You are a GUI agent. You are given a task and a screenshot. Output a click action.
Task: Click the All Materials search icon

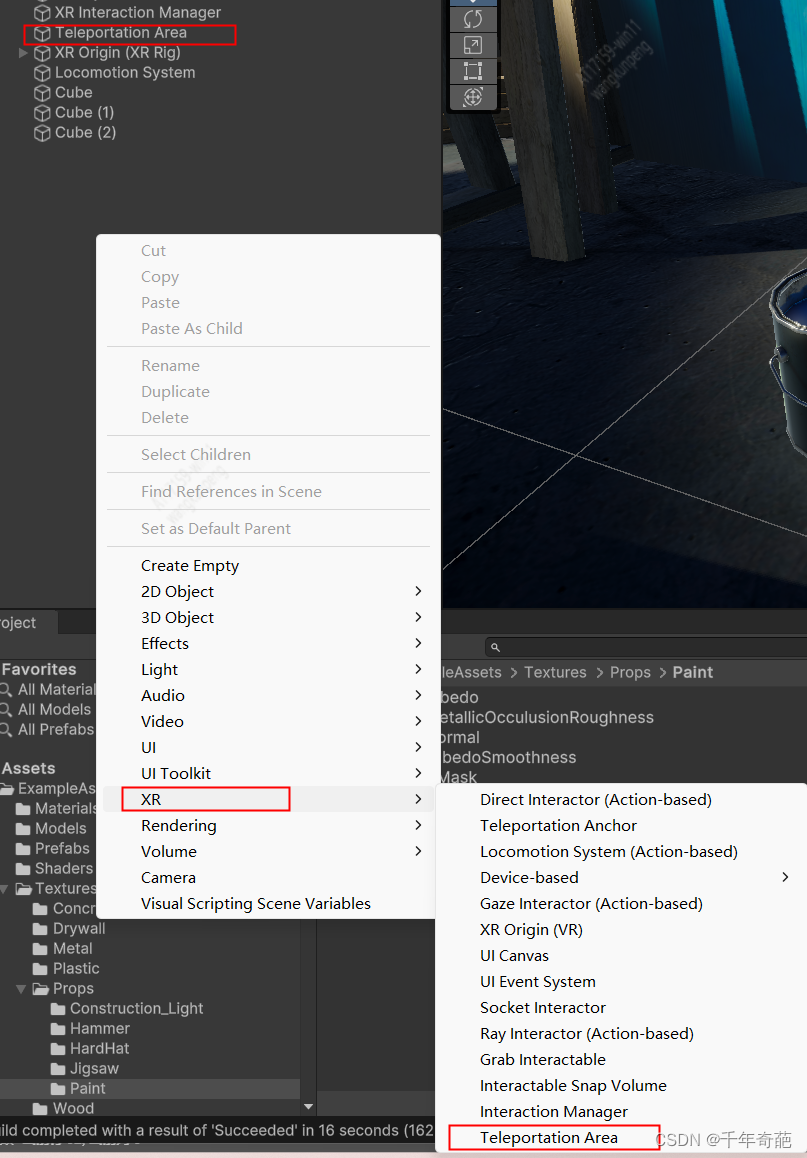point(7,689)
